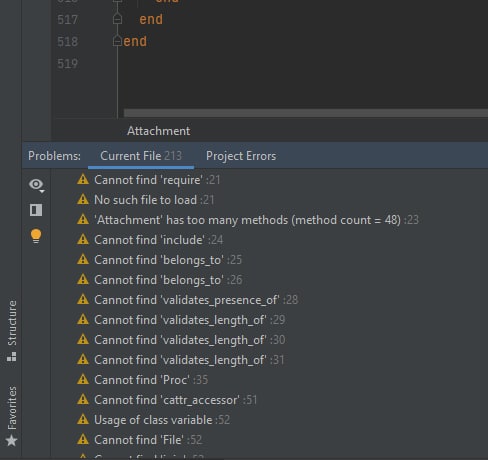
Task: Select the "Usage of class variable" warning
Action: (153, 420)
